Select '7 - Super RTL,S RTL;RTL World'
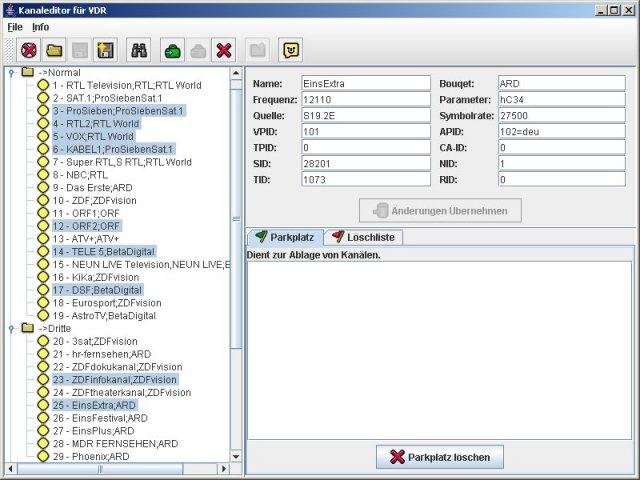The image size is (640, 480). pyautogui.click(x=122, y=162)
